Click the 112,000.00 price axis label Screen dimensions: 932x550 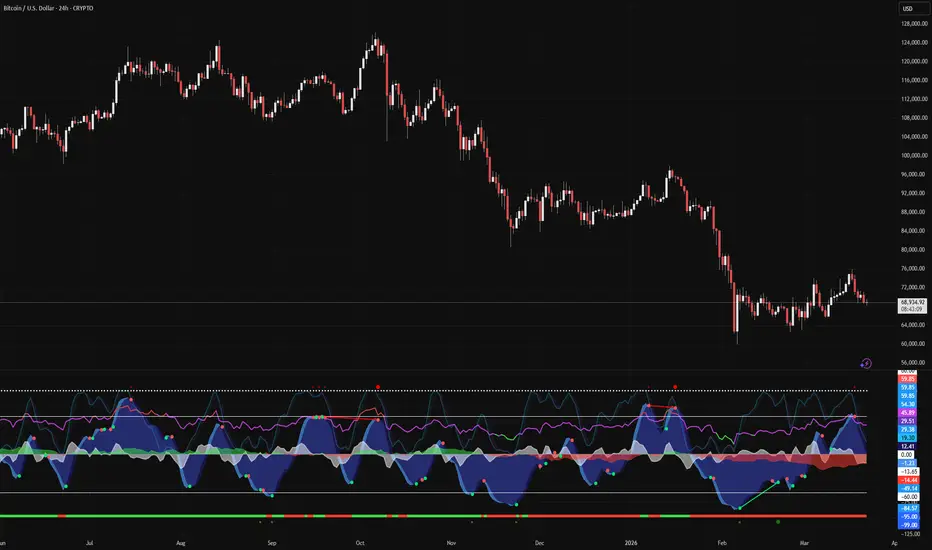point(914,99)
